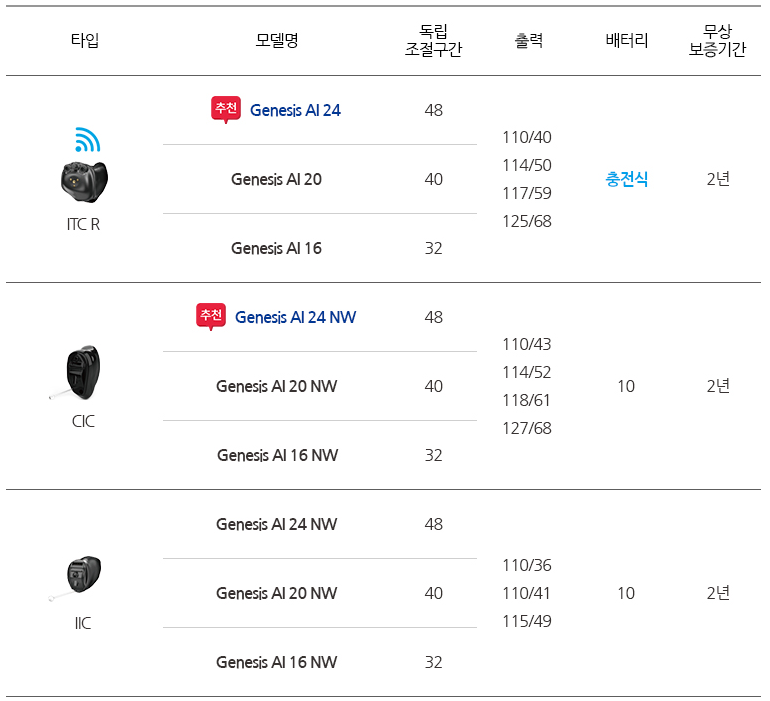770x701 pixels.
Task: Click the 무상 보증기간 column header
Action: click(717, 41)
